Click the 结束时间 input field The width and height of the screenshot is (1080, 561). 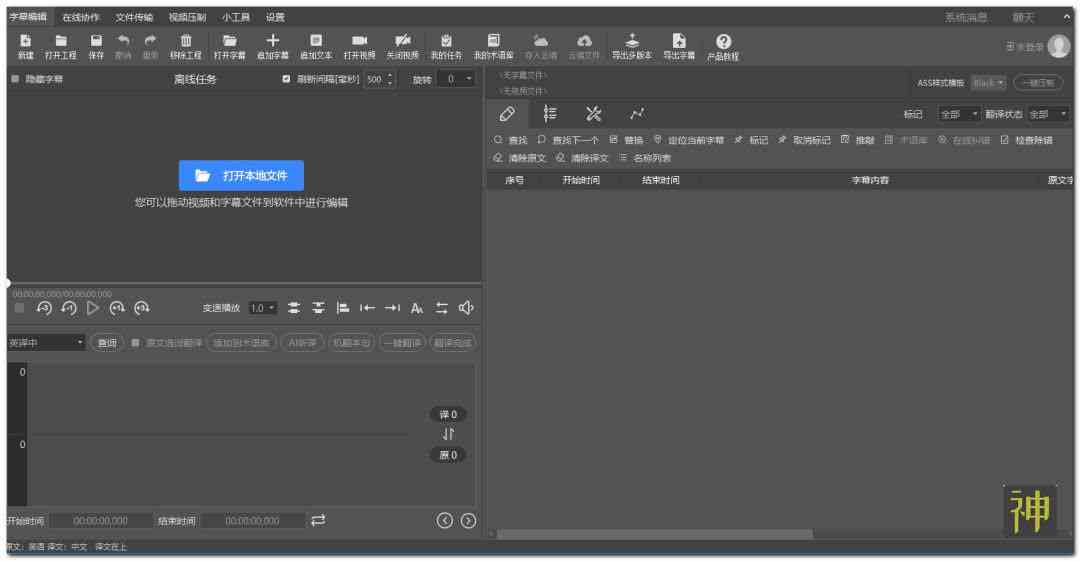click(253, 521)
